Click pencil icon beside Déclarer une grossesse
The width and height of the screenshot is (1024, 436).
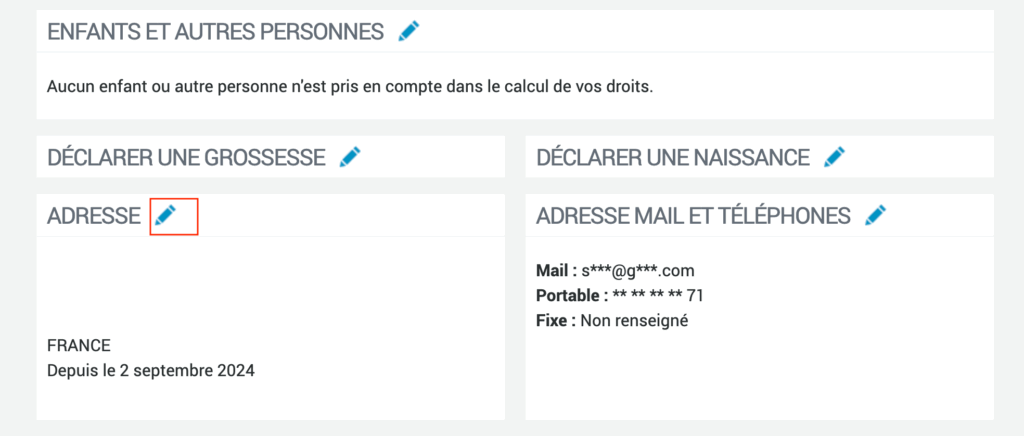tap(350, 157)
